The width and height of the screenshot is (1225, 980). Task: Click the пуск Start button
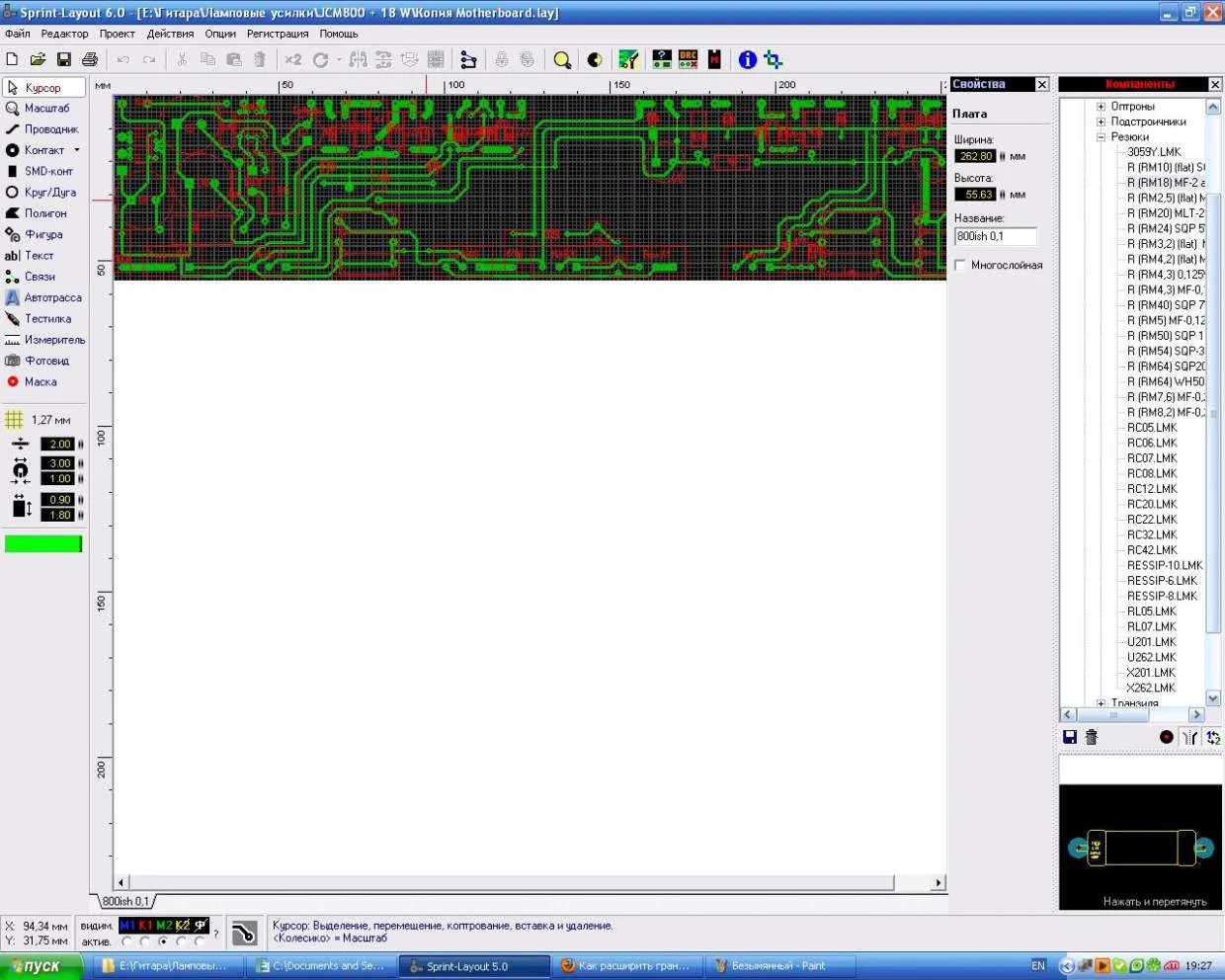42,966
